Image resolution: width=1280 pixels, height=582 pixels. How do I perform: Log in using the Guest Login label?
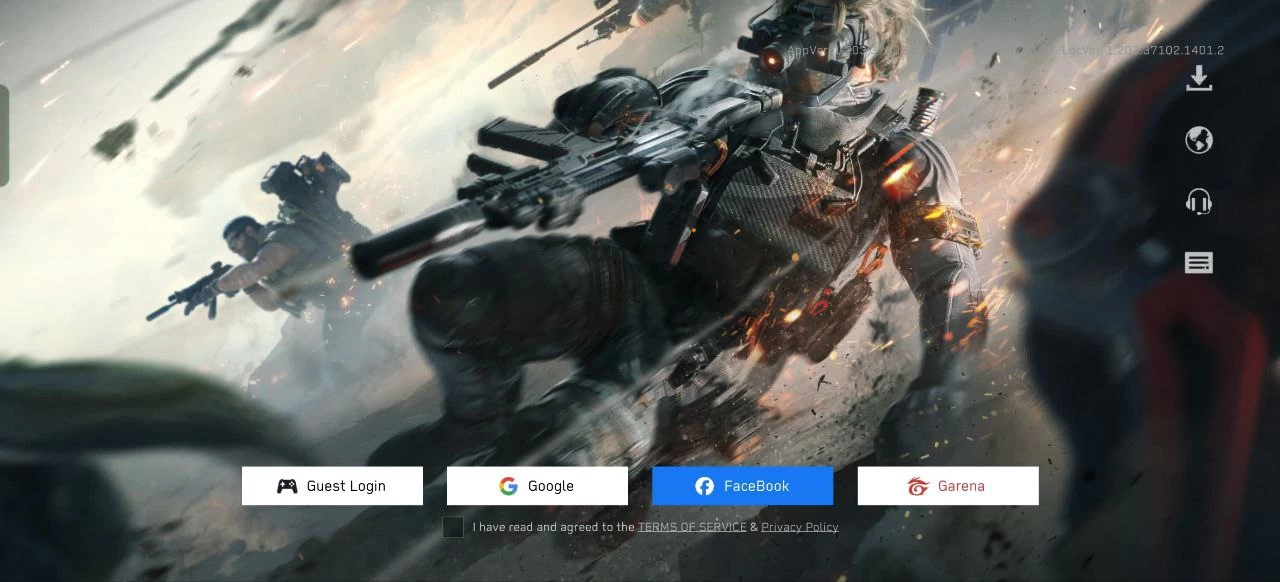click(346, 486)
